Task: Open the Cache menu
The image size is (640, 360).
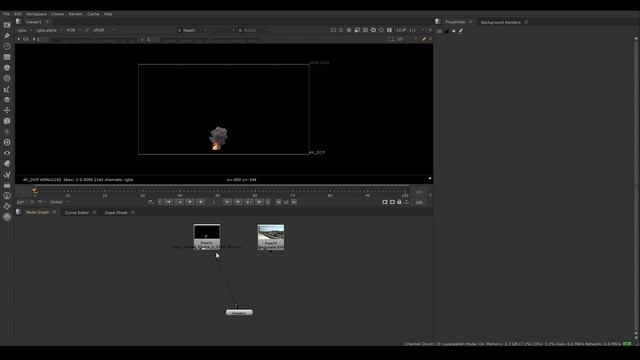Action: pyautogui.click(x=93, y=14)
